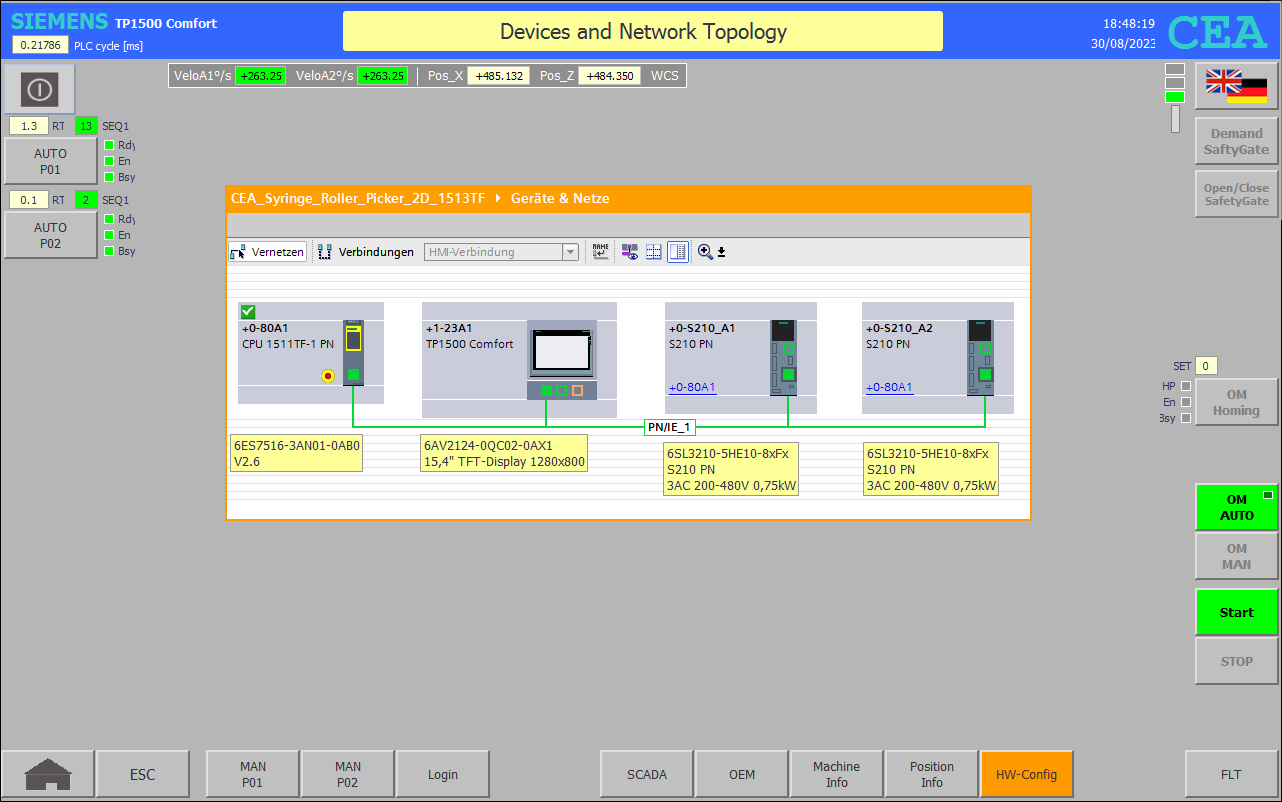The height and width of the screenshot is (802, 1282).
Task: Toggle the green checkbox on +0-80A1 device
Action: pyautogui.click(x=248, y=312)
